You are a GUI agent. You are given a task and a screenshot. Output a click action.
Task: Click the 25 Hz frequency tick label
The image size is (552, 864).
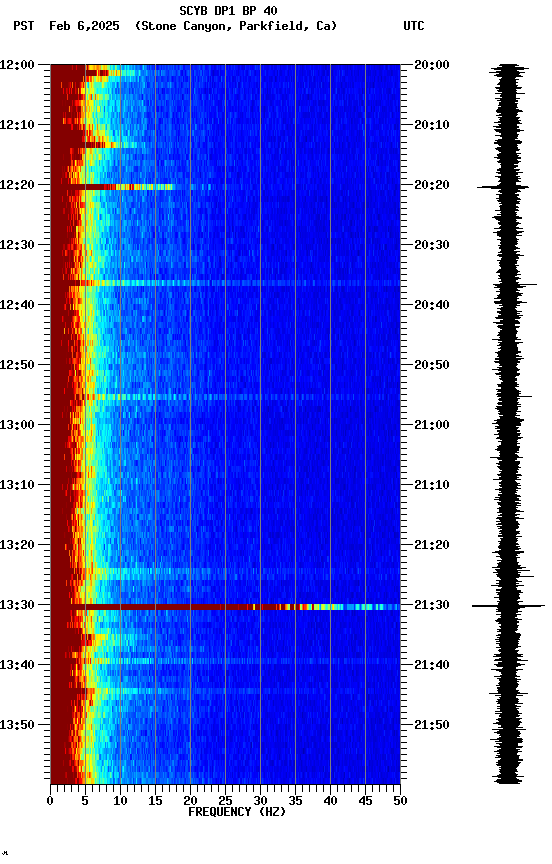coord(225,801)
